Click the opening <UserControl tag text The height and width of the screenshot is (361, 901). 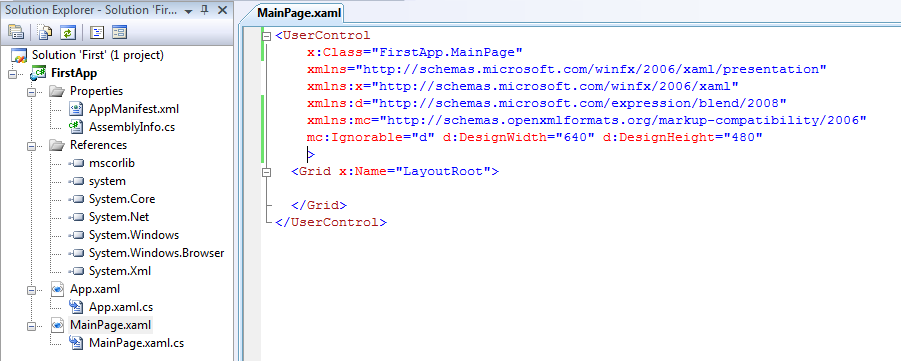323,36
